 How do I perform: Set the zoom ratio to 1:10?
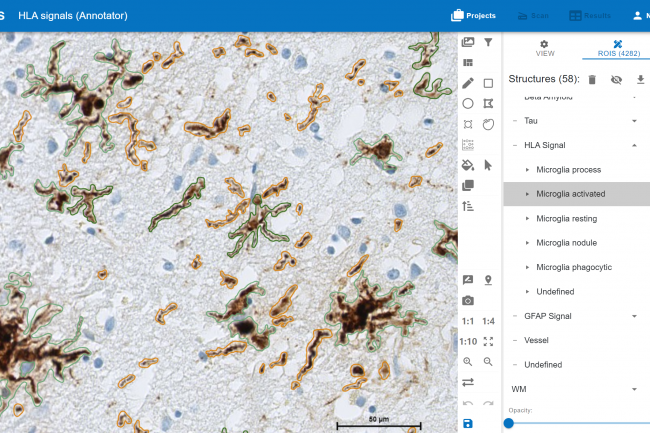[x=468, y=341]
